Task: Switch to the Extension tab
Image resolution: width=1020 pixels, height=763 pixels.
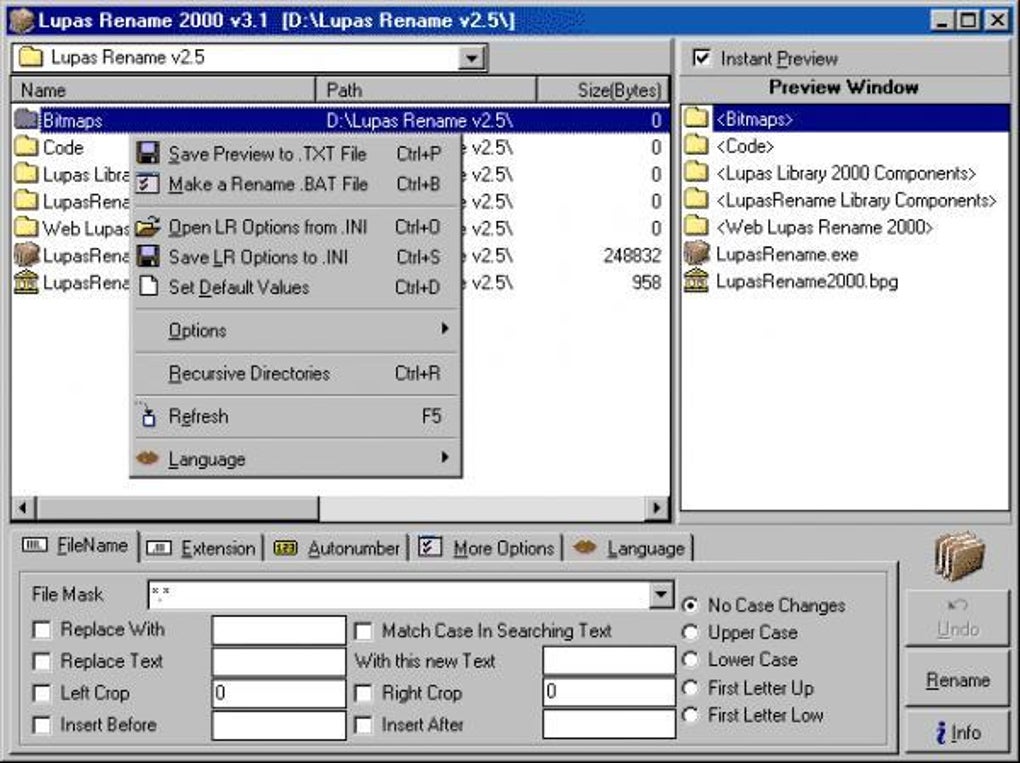Action: click(x=202, y=548)
